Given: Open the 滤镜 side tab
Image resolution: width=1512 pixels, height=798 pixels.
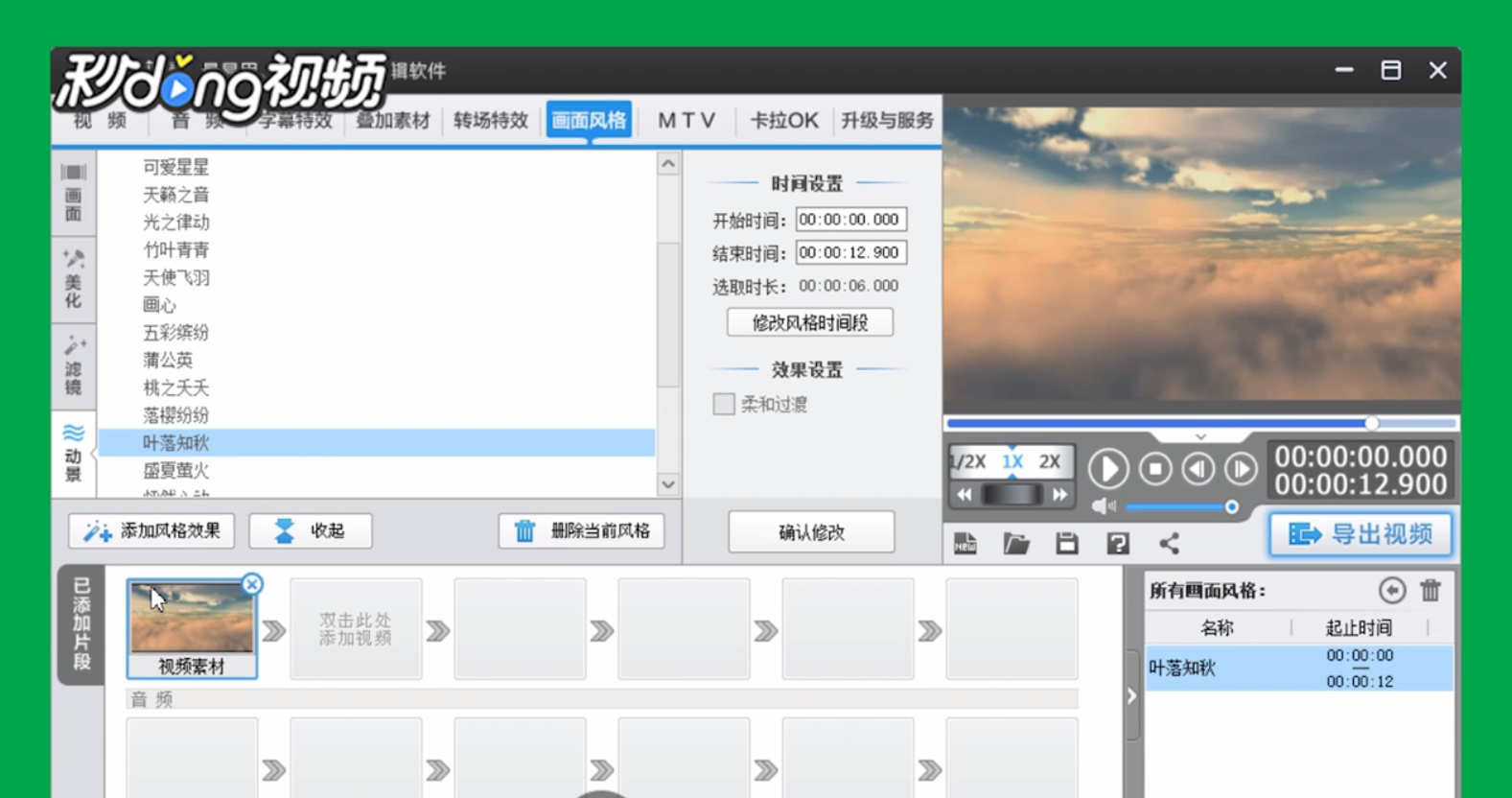Looking at the screenshot, I should tap(73, 366).
